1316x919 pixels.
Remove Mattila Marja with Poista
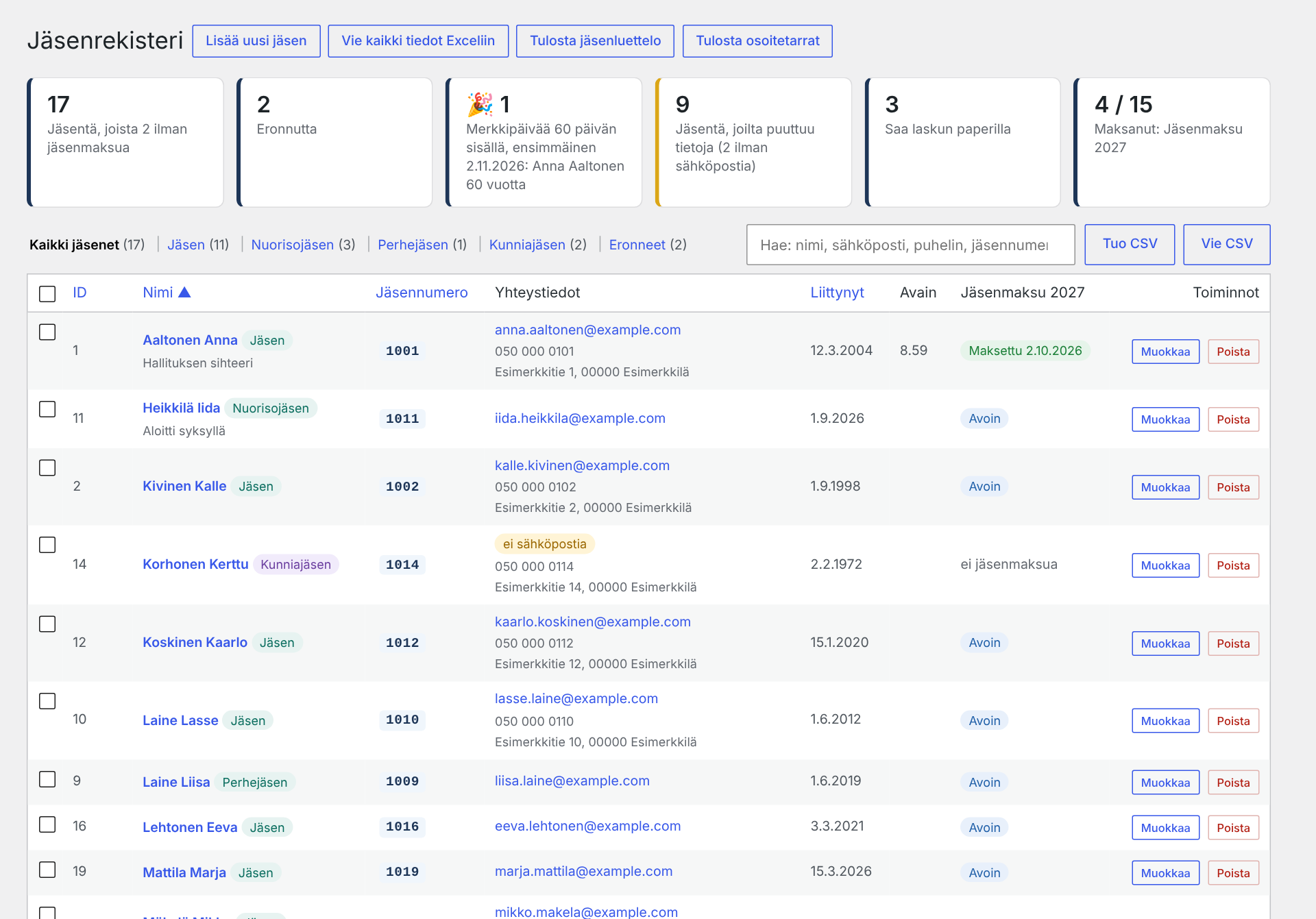click(x=1233, y=873)
